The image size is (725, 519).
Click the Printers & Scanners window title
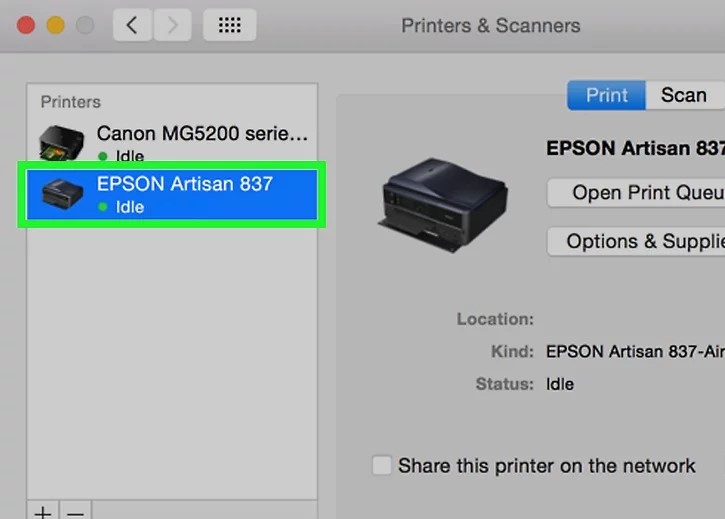490,26
